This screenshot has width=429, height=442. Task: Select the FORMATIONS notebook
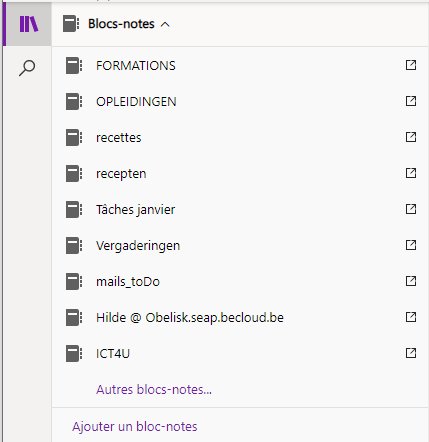240,65
